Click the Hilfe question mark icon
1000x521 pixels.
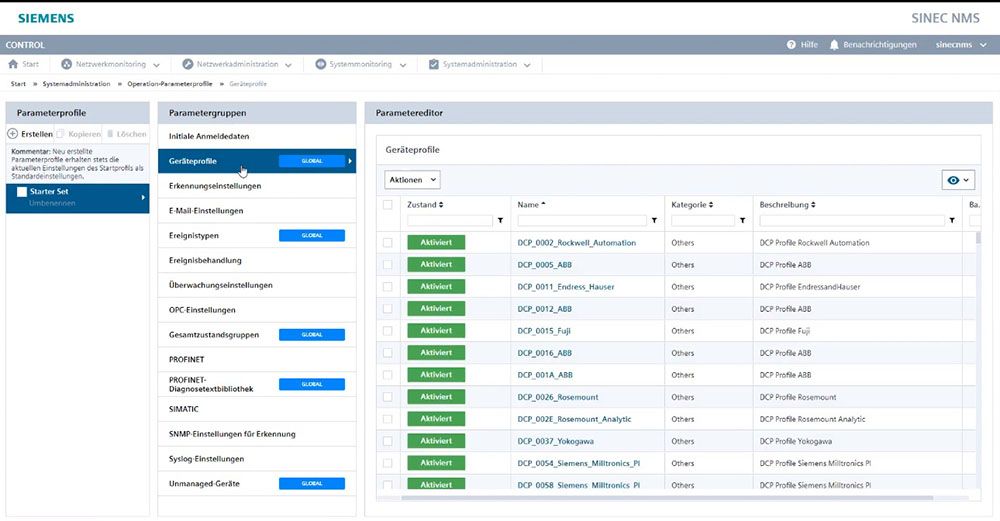(x=791, y=45)
